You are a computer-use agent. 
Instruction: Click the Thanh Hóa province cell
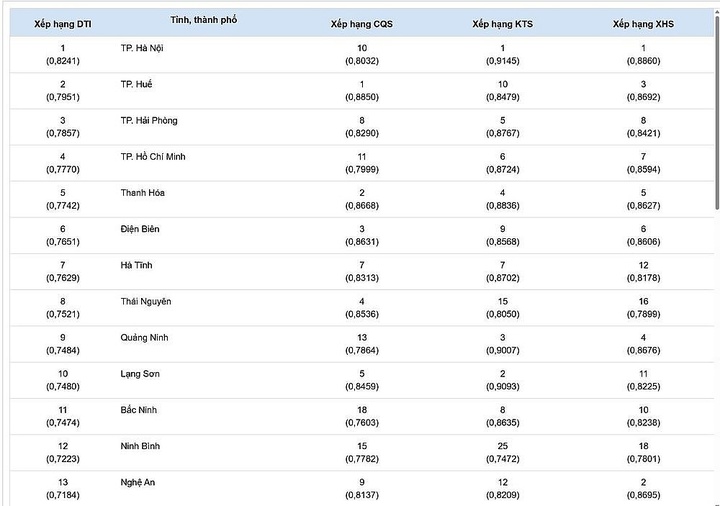click(140, 193)
